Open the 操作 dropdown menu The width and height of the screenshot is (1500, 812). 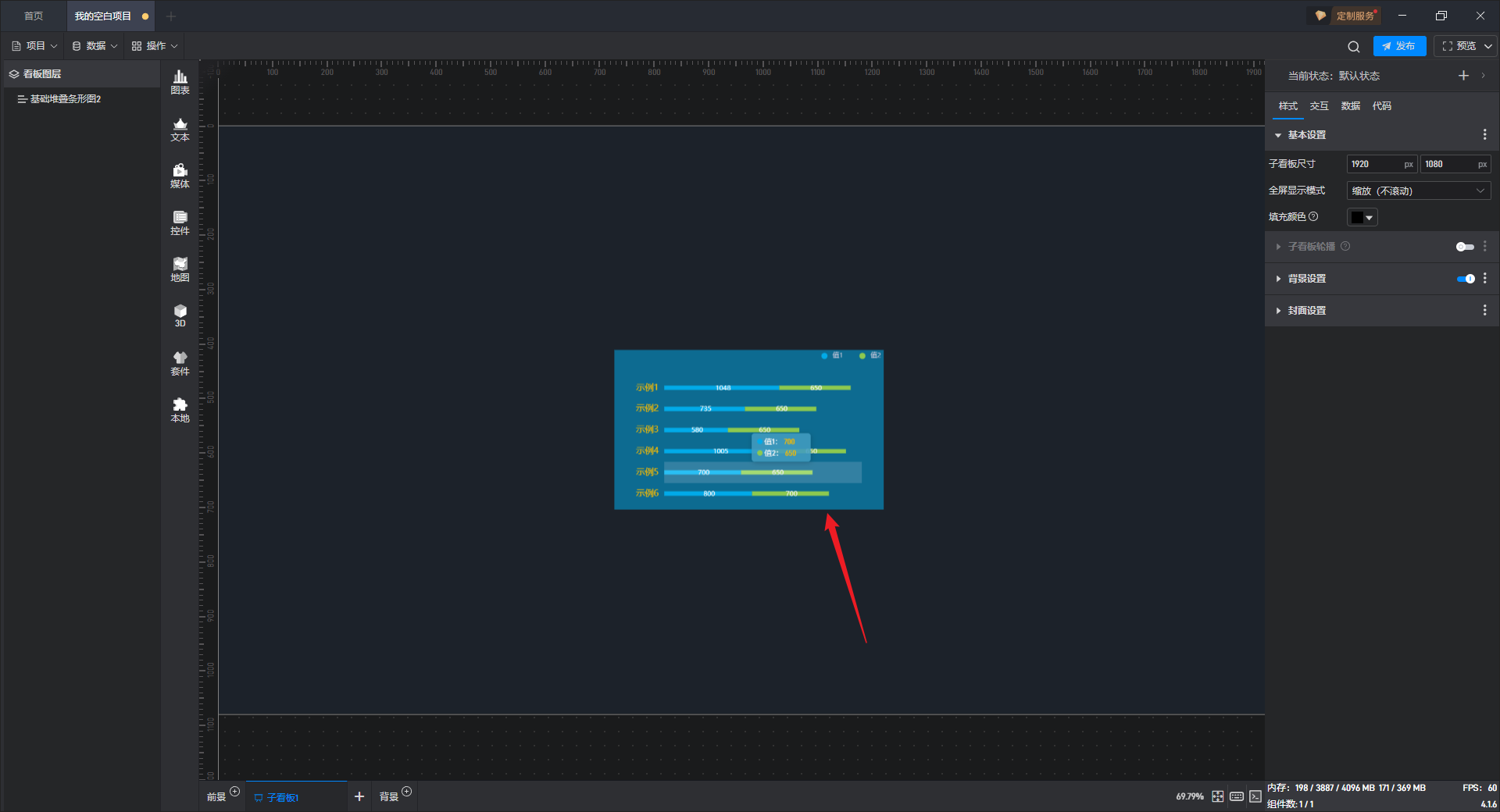tap(155, 46)
